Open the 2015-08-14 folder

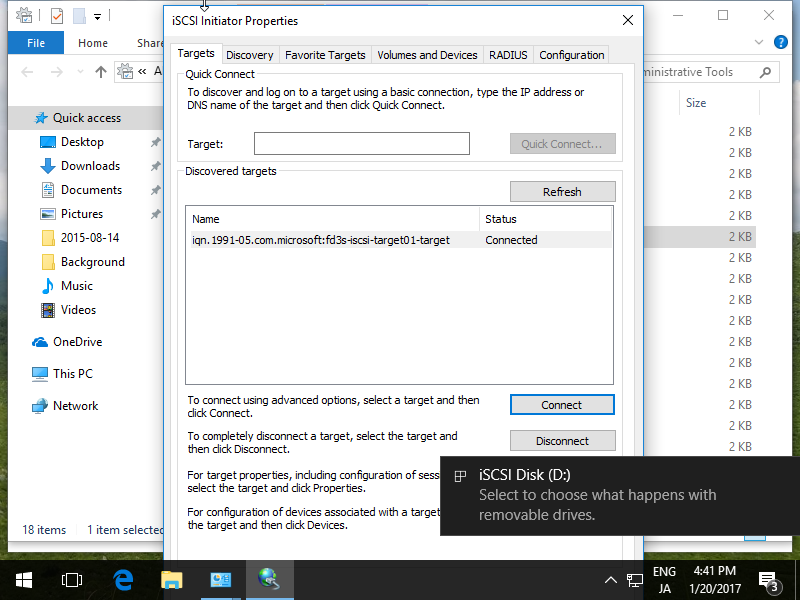[89, 238]
